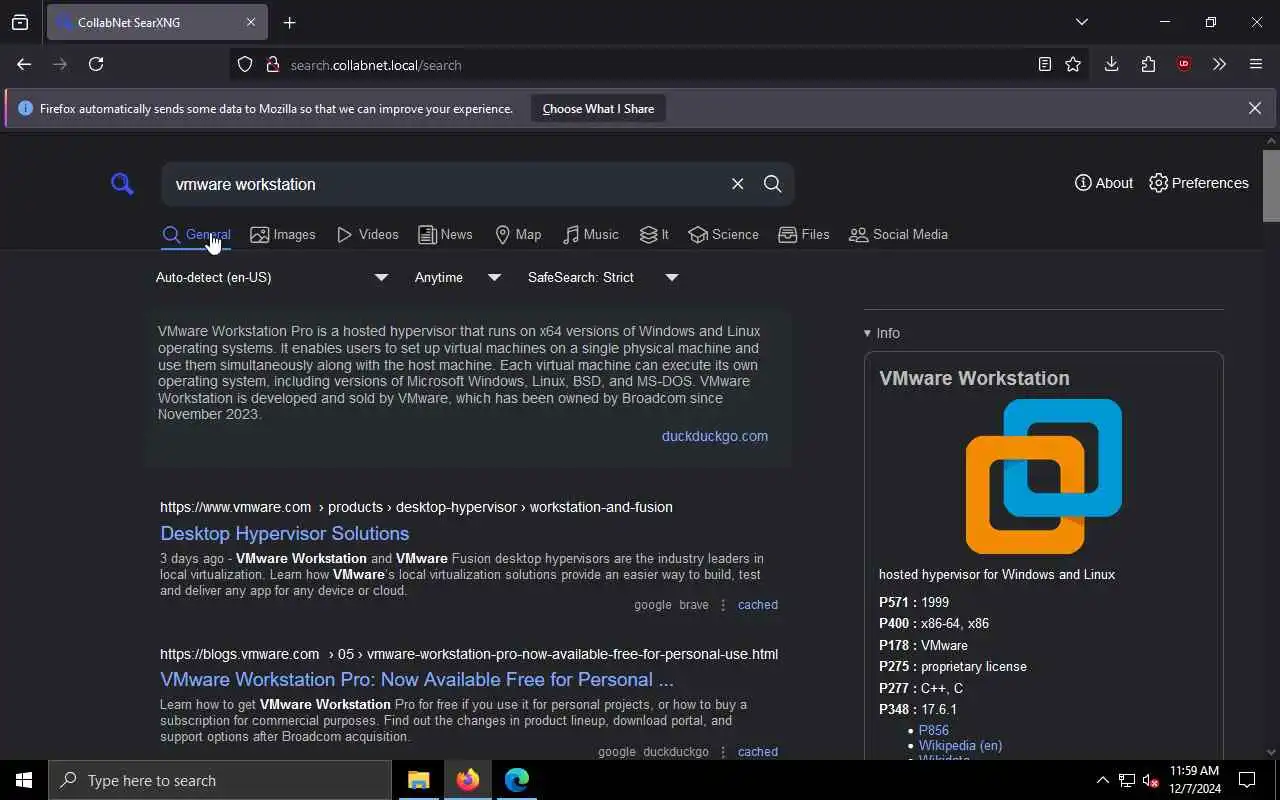Dismiss the Firefox data notification bar

[1254, 108]
